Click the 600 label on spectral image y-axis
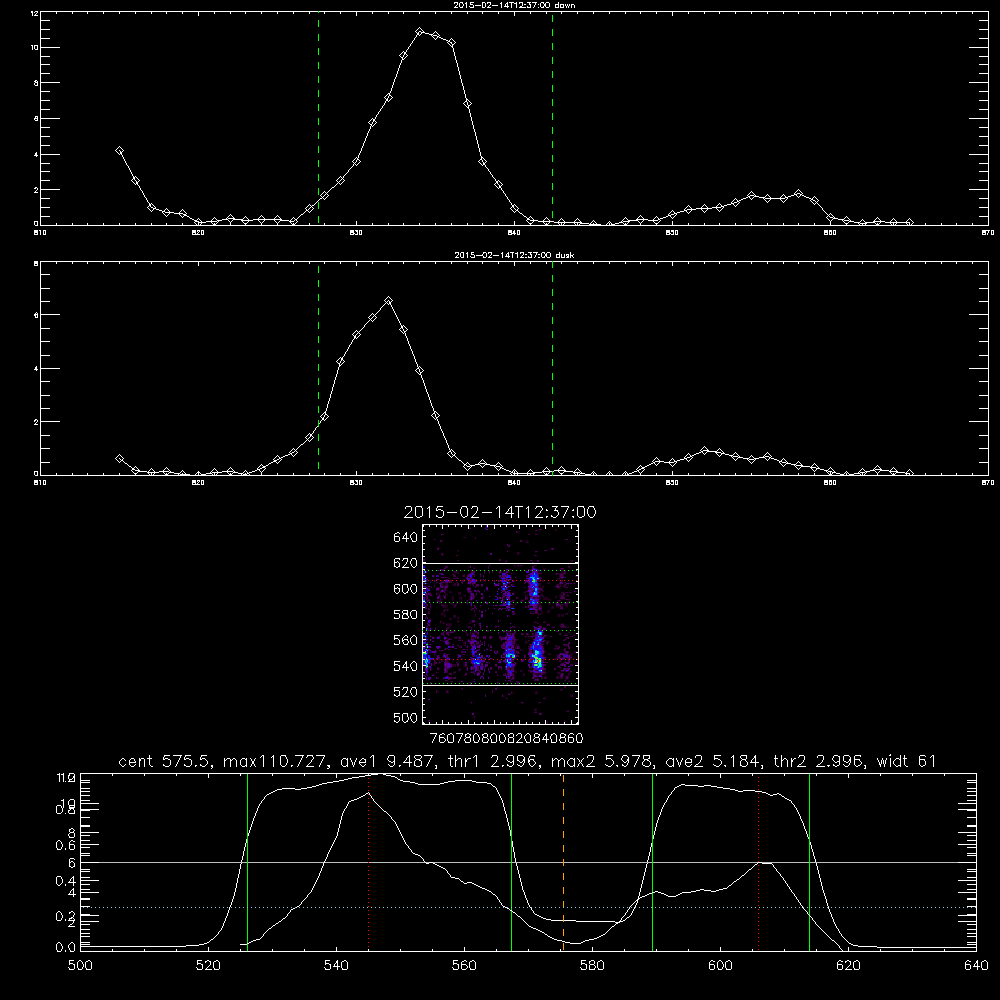Screen dimensions: 1000x1000 click(x=405, y=589)
